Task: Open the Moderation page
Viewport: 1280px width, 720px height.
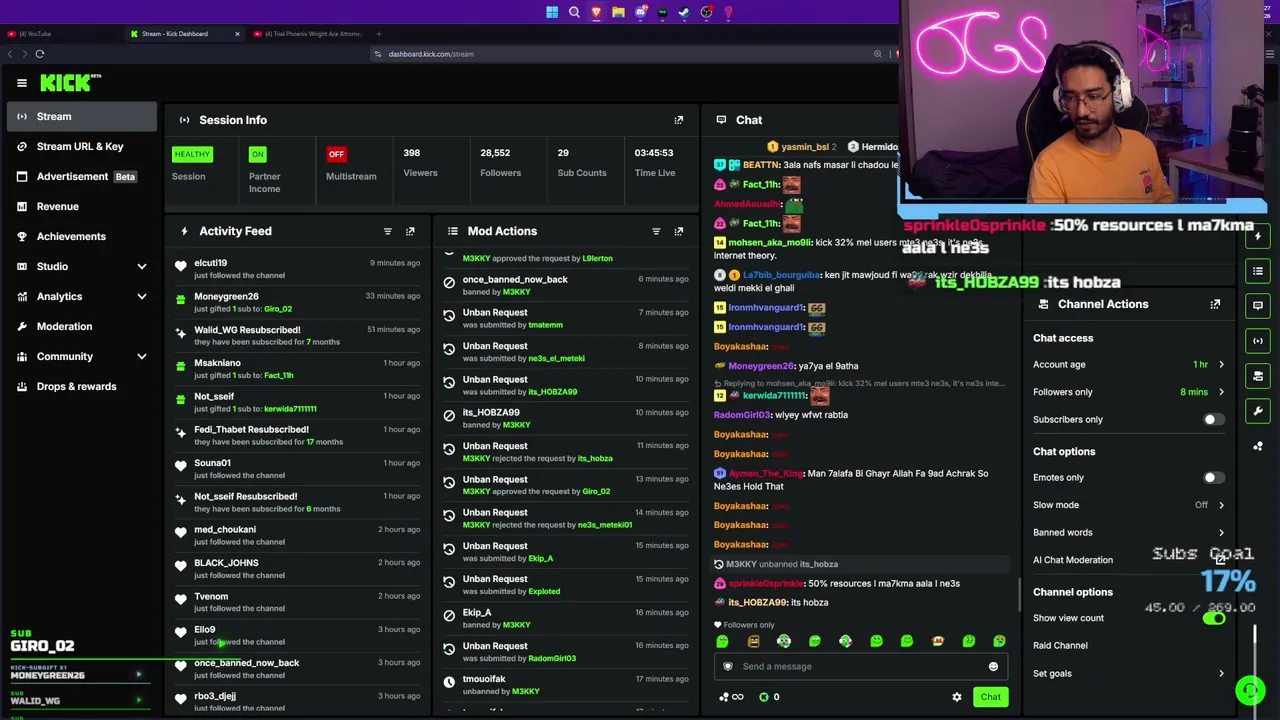Action: point(82,326)
